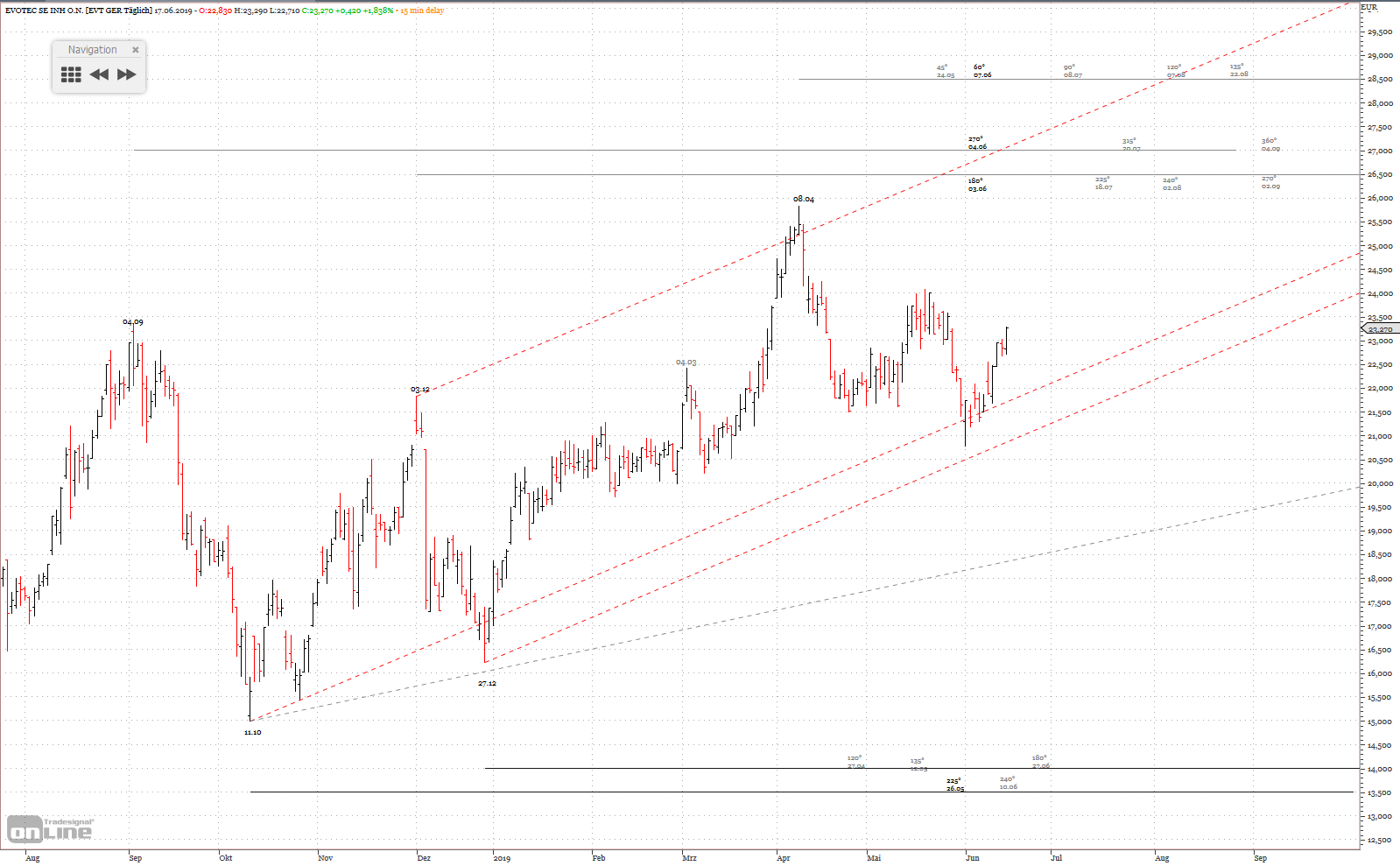The width and height of the screenshot is (1400, 866).
Task: Click the 90° 08.07 angle label
Action: pos(1073,71)
